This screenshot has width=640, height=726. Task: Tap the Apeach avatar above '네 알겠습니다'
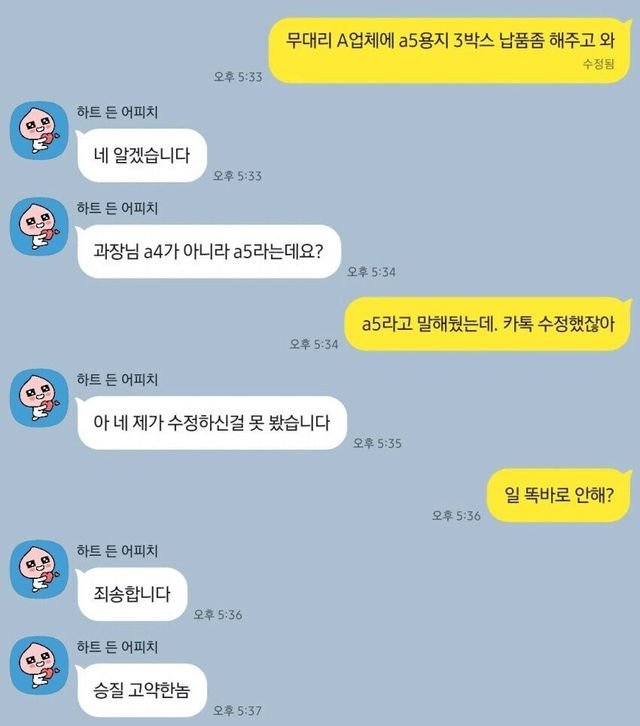(x=39, y=131)
